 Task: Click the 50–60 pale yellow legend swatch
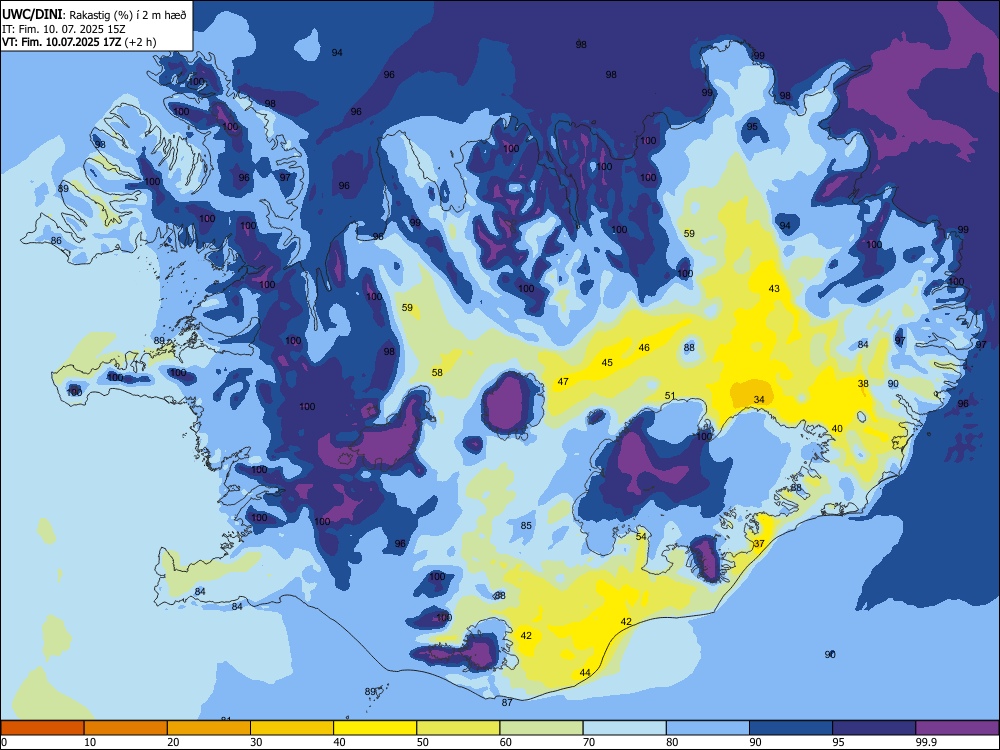[458, 728]
